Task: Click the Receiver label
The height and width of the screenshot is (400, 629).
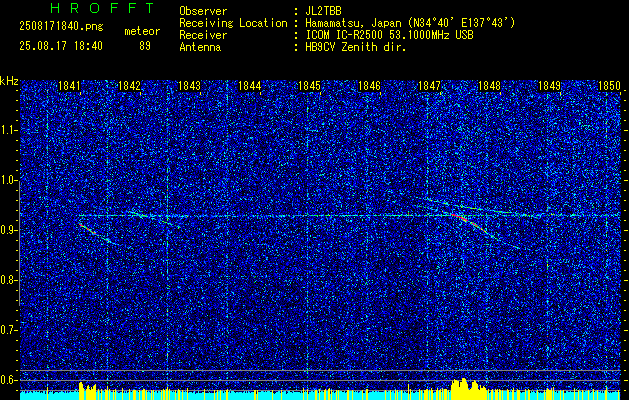Action: coord(203,35)
